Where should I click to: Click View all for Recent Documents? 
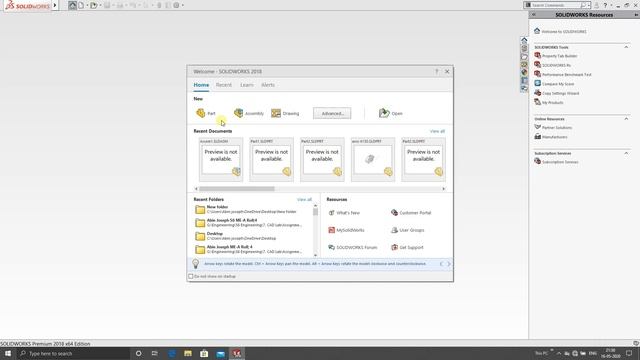click(x=437, y=131)
